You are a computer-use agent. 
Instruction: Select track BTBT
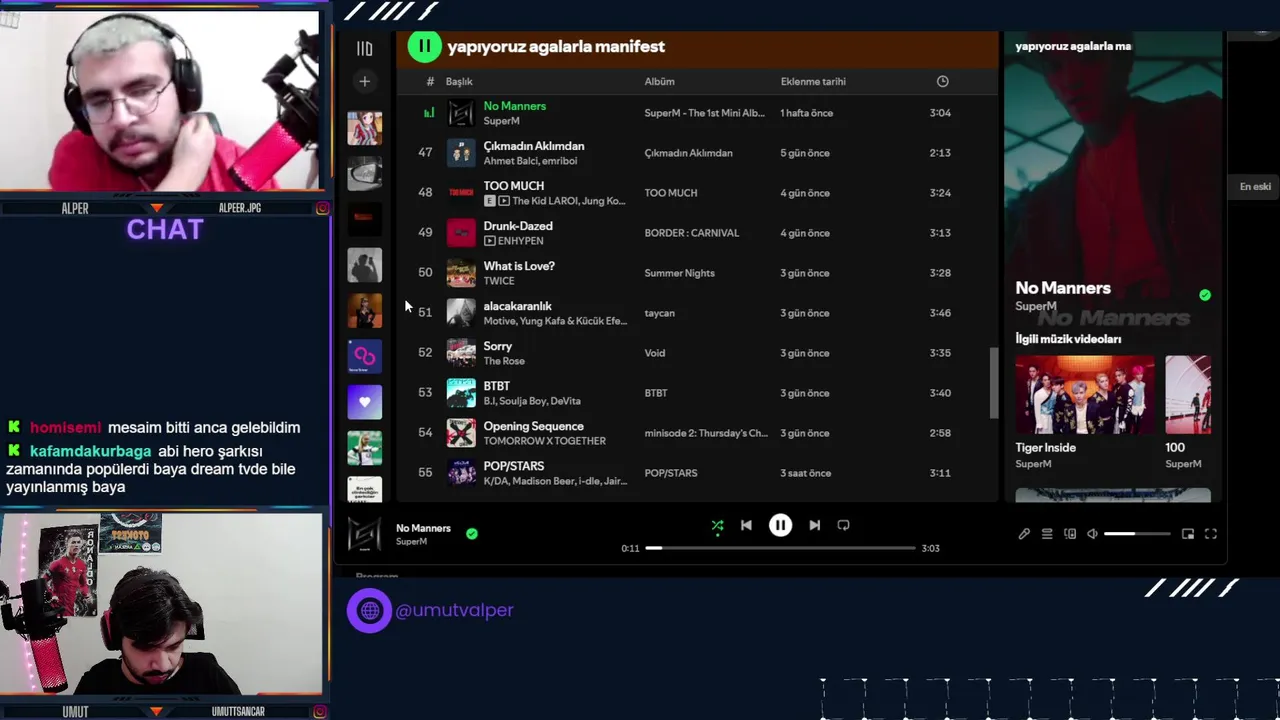(497, 386)
